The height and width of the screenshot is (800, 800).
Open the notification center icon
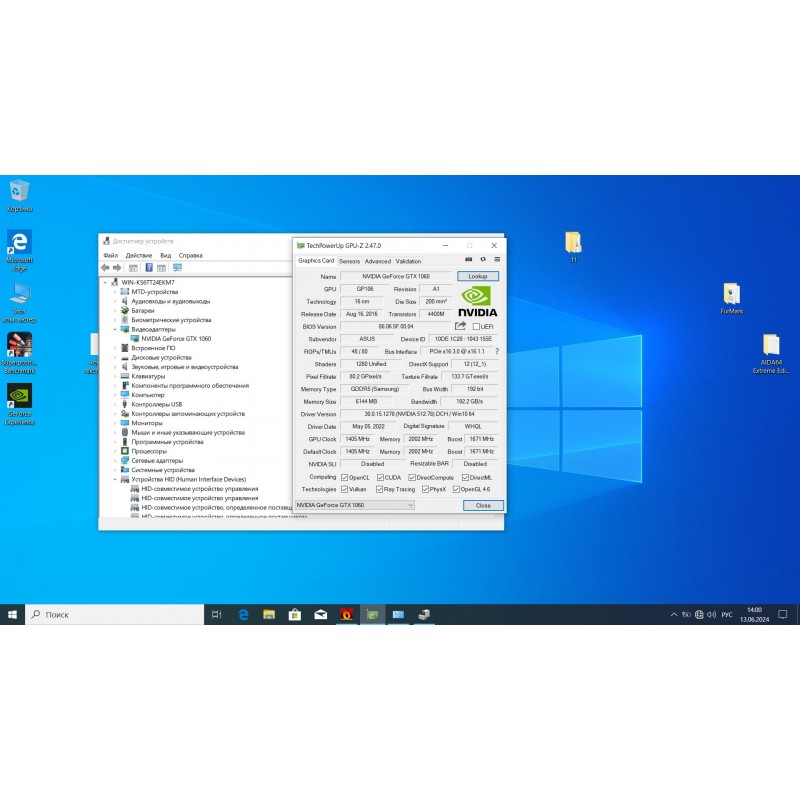tap(783, 615)
